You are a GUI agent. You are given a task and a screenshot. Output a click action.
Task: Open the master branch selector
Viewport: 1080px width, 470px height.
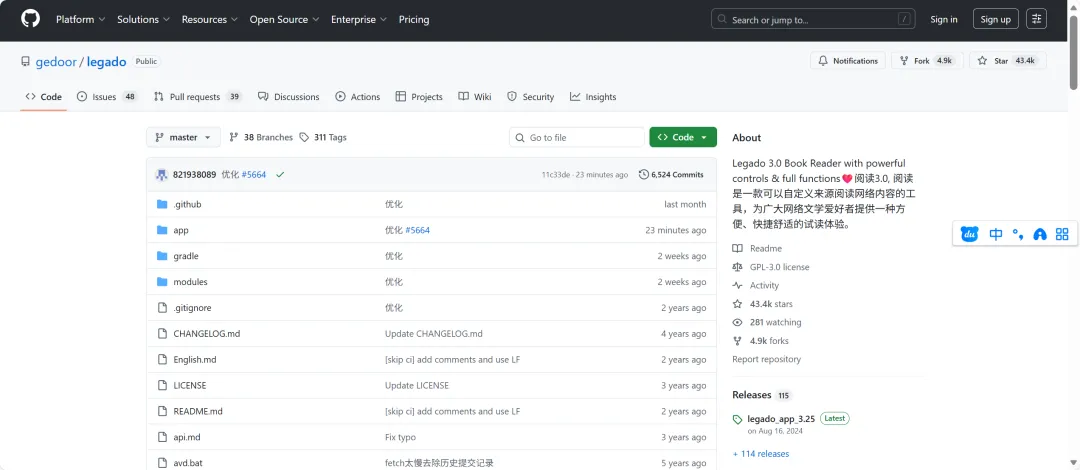[x=183, y=137]
